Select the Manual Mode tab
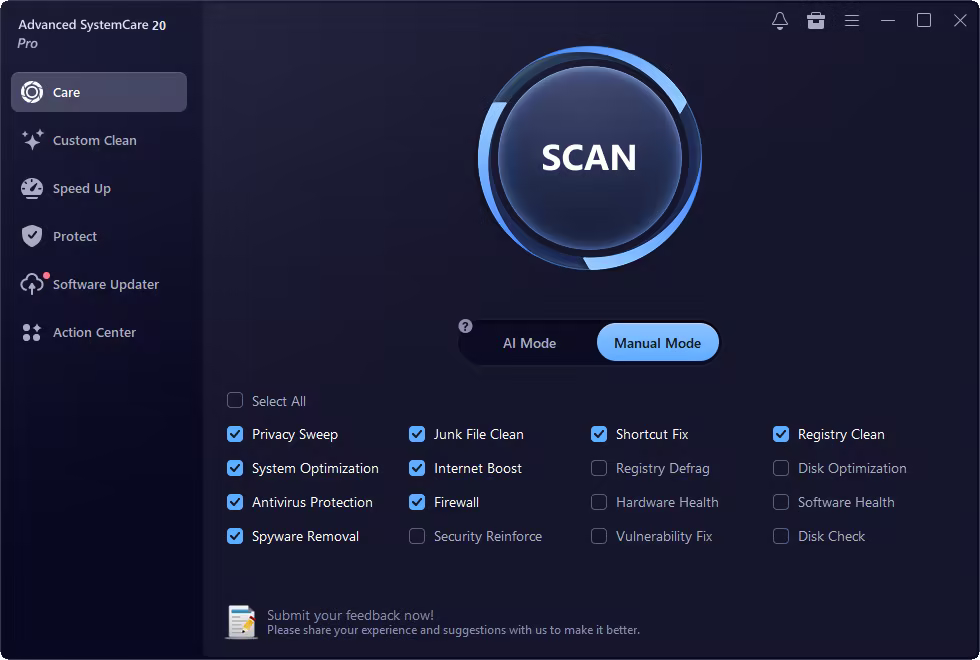The height and width of the screenshot is (660, 980). (x=658, y=342)
